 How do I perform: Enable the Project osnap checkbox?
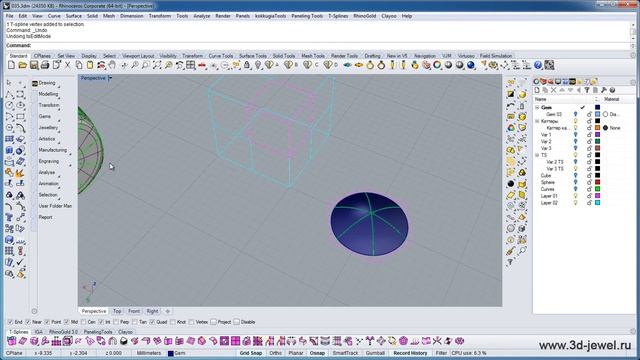pos(213,322)
